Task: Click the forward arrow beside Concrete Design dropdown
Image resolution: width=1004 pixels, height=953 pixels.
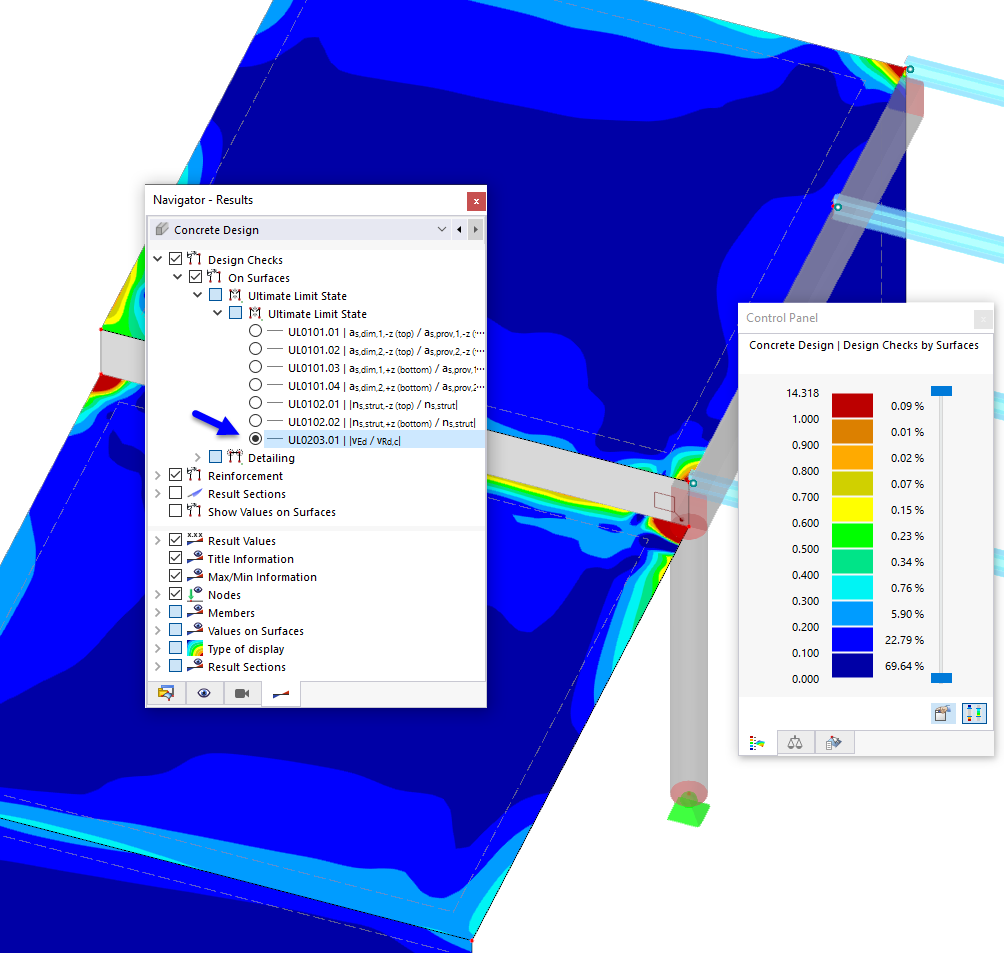Action: click(474, 229)
